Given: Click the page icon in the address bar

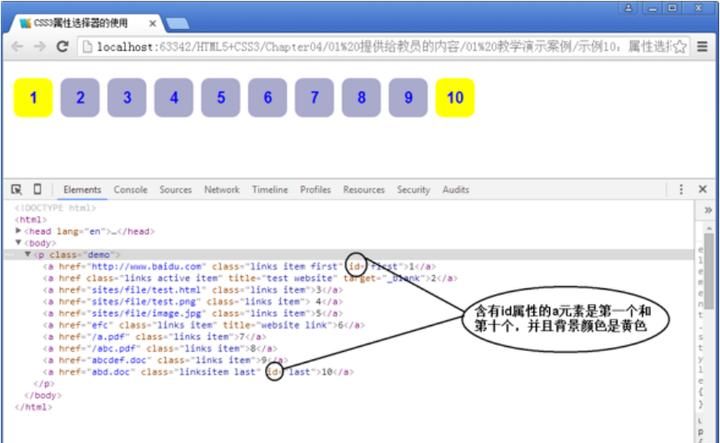Looking at the screenshot, I should 87,47.
